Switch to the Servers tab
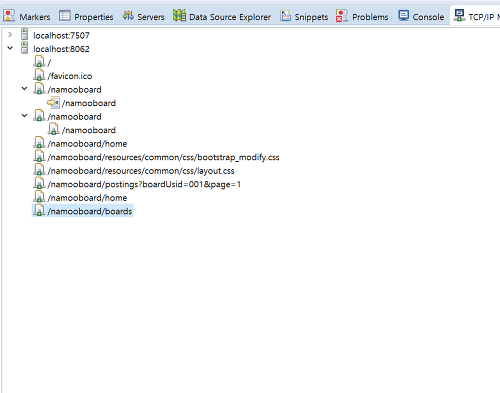The width and height of the screenshot is (500, 393). [x=144, y=16]
